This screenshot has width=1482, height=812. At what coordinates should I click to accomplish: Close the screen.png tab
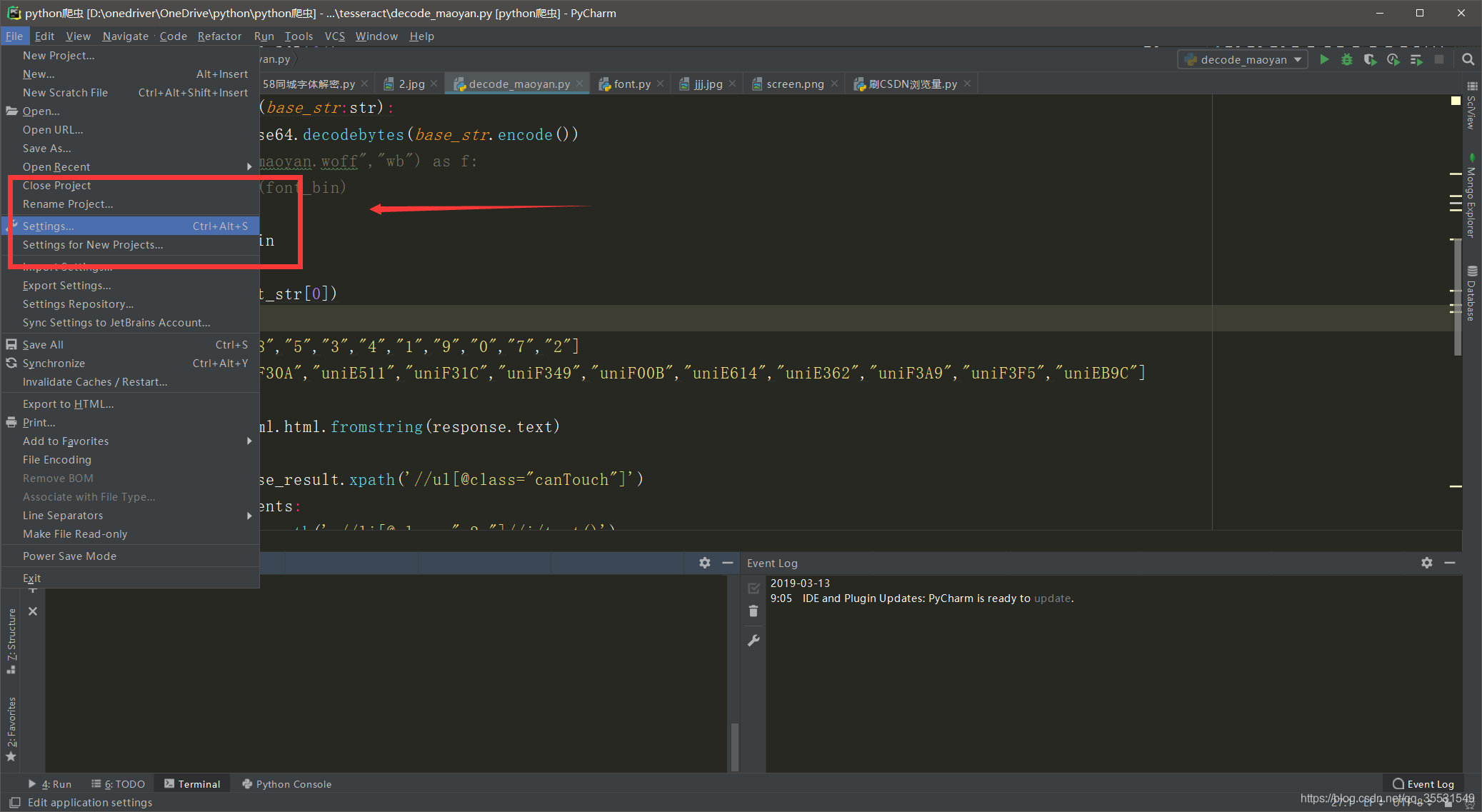point(834,84)
